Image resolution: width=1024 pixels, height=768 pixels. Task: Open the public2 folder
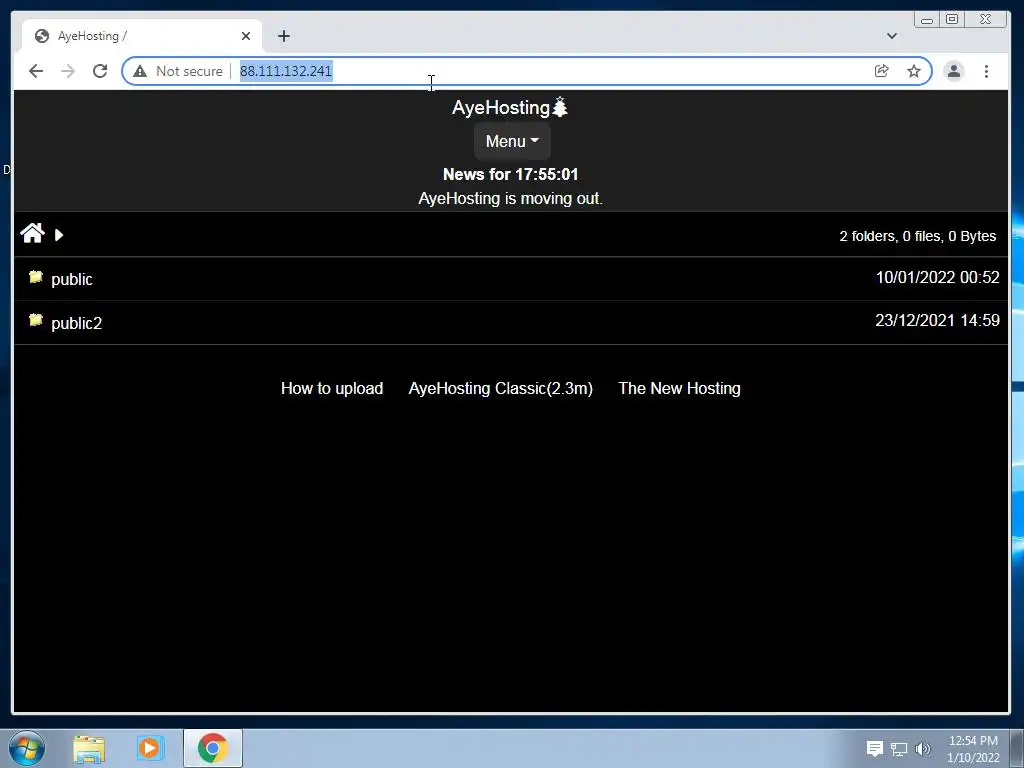tap(76, 323)
